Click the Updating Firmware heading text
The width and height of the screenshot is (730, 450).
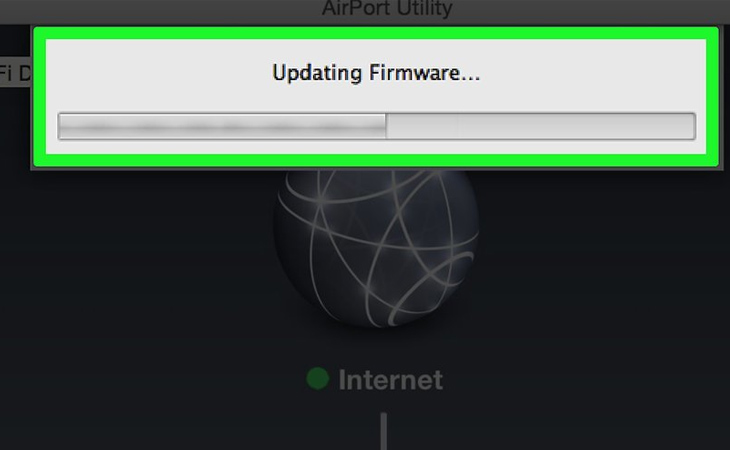point(376,73)
